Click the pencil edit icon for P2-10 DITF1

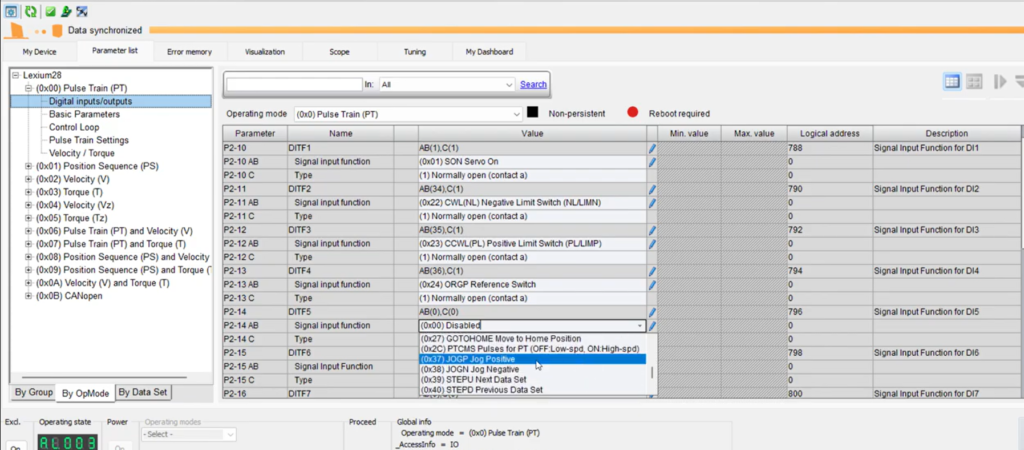click(652, 148)
